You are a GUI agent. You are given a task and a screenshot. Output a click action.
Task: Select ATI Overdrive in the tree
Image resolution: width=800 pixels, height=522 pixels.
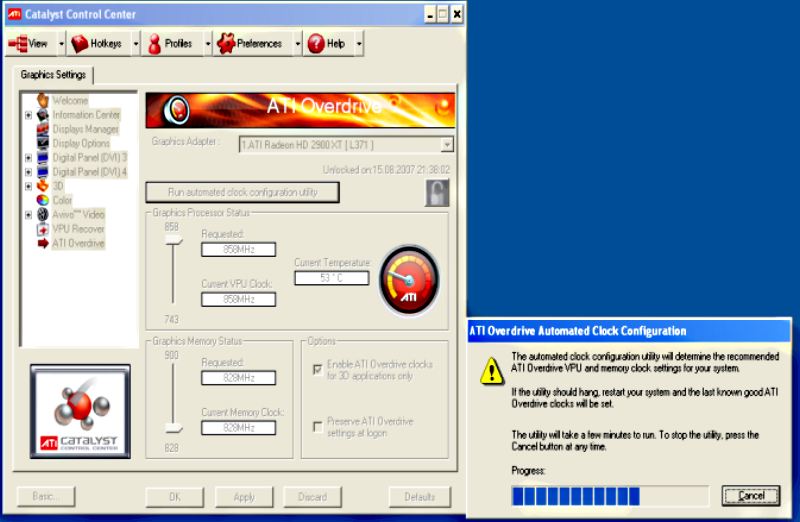click(78, 243)
